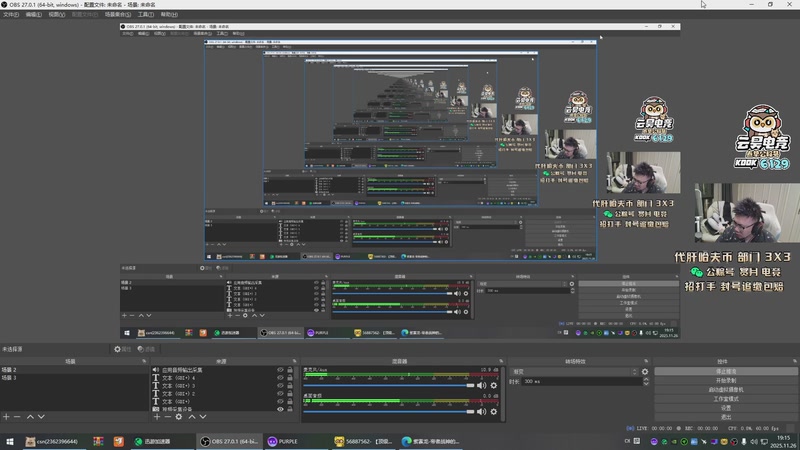Open the Windows Start menu
The width and height of the screenshot is (800, 450).
pyautogui.click(x=10, y=441)
